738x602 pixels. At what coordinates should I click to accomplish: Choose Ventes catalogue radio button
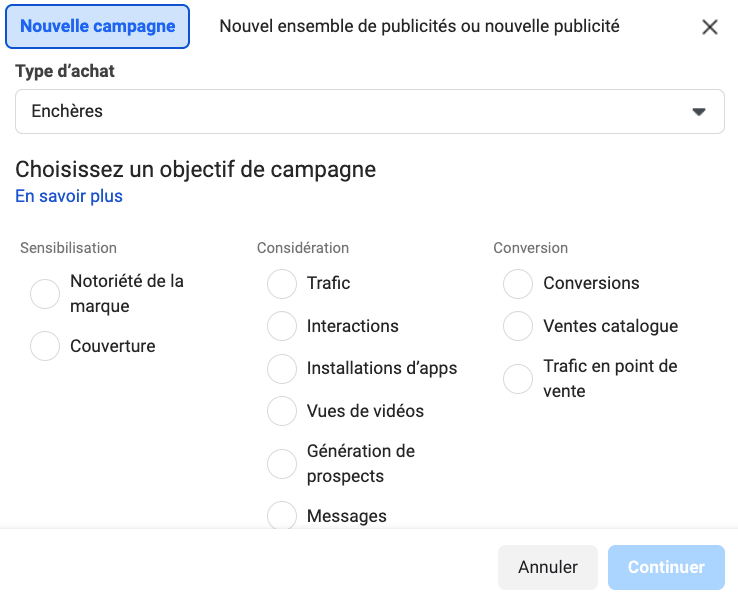click(518, 326)
